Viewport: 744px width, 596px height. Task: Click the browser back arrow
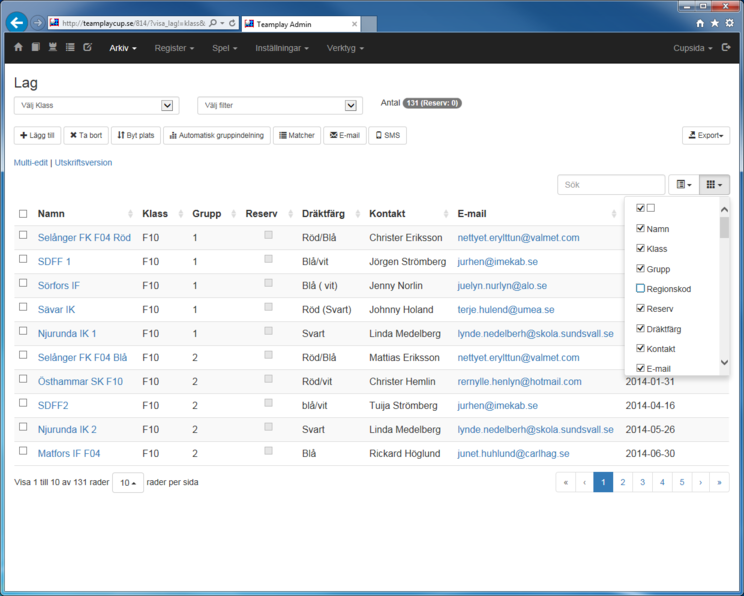[x=15, y=22]
